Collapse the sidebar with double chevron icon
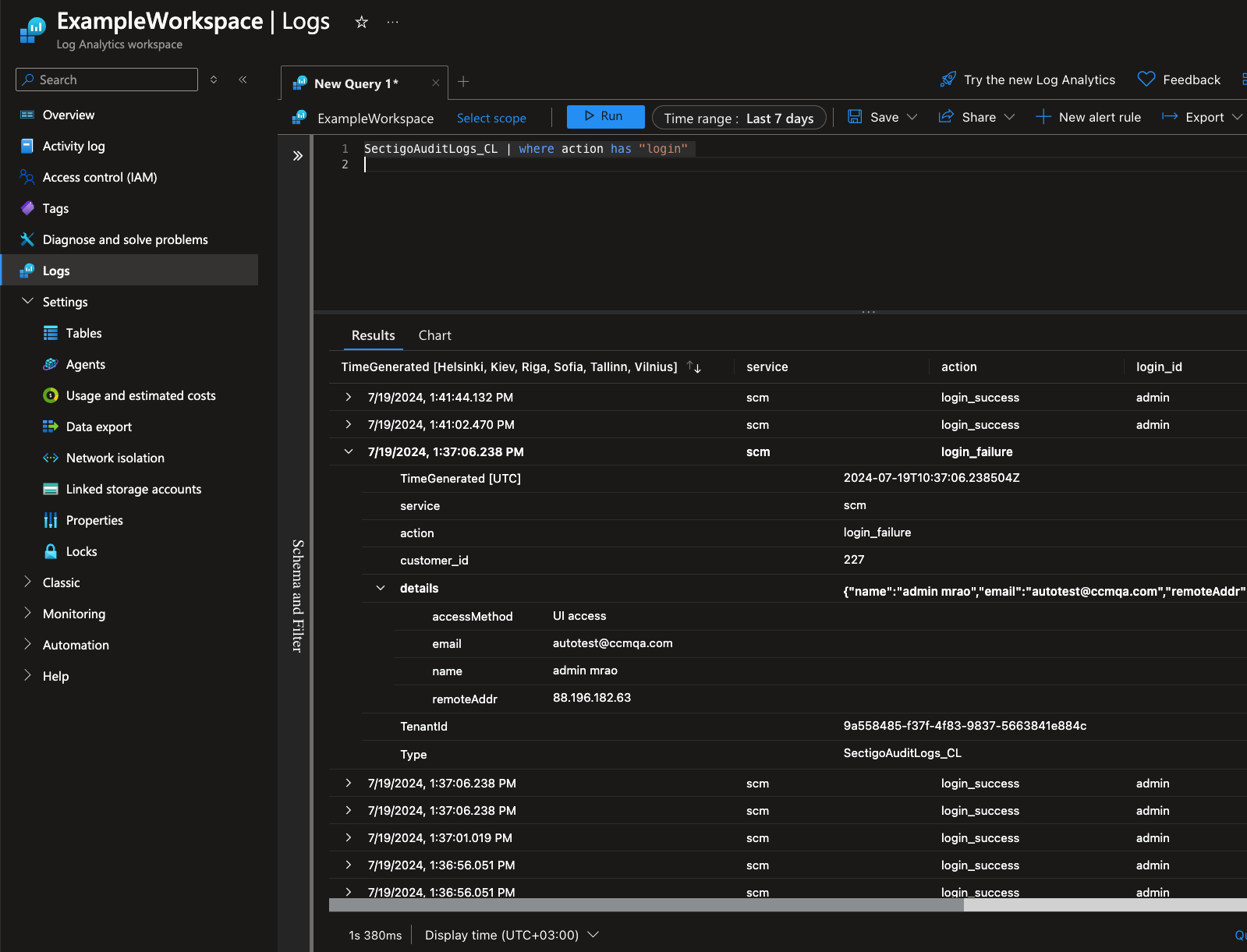1247x952 pixels. click(x=243, y=80)
